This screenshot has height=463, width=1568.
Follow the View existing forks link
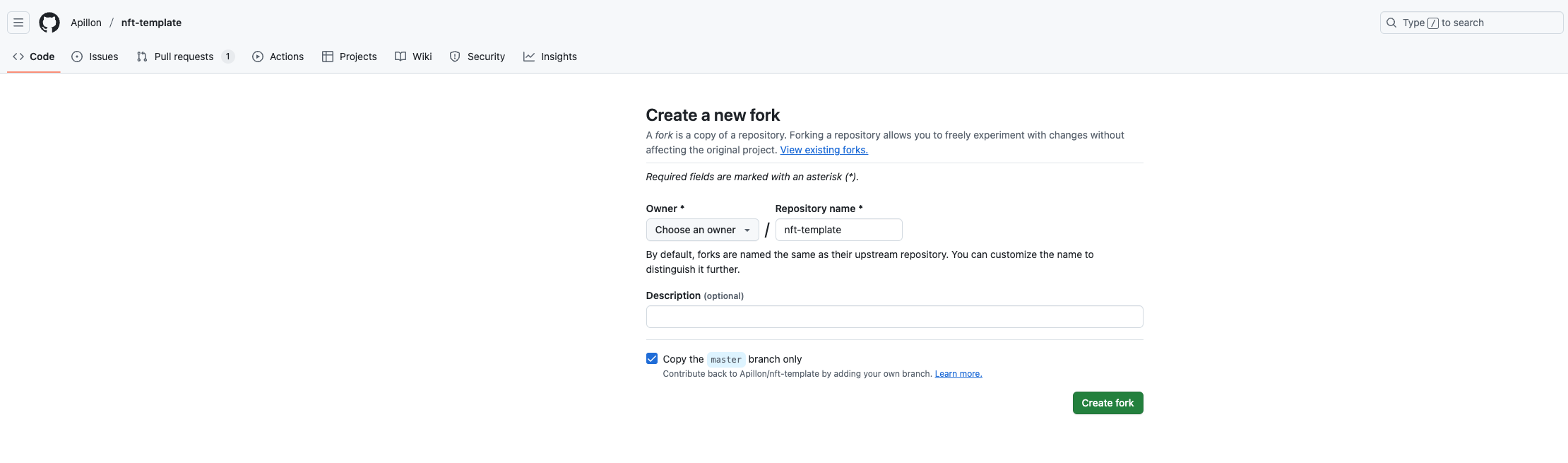pyautogui.click(x=824, y=150)
